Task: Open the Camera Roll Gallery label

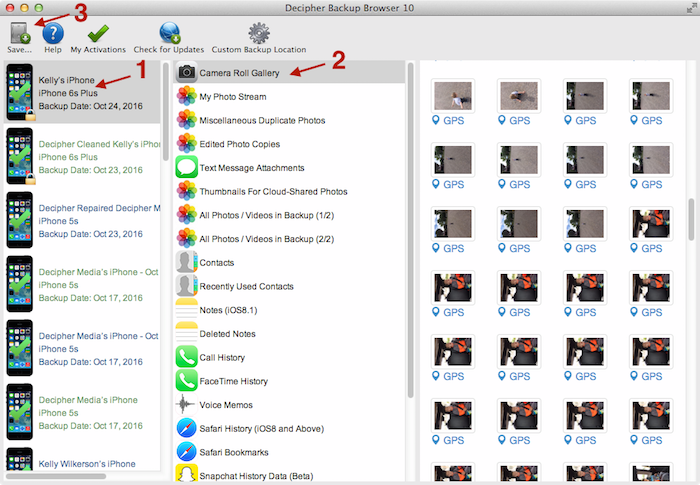Action: point(239,73)
